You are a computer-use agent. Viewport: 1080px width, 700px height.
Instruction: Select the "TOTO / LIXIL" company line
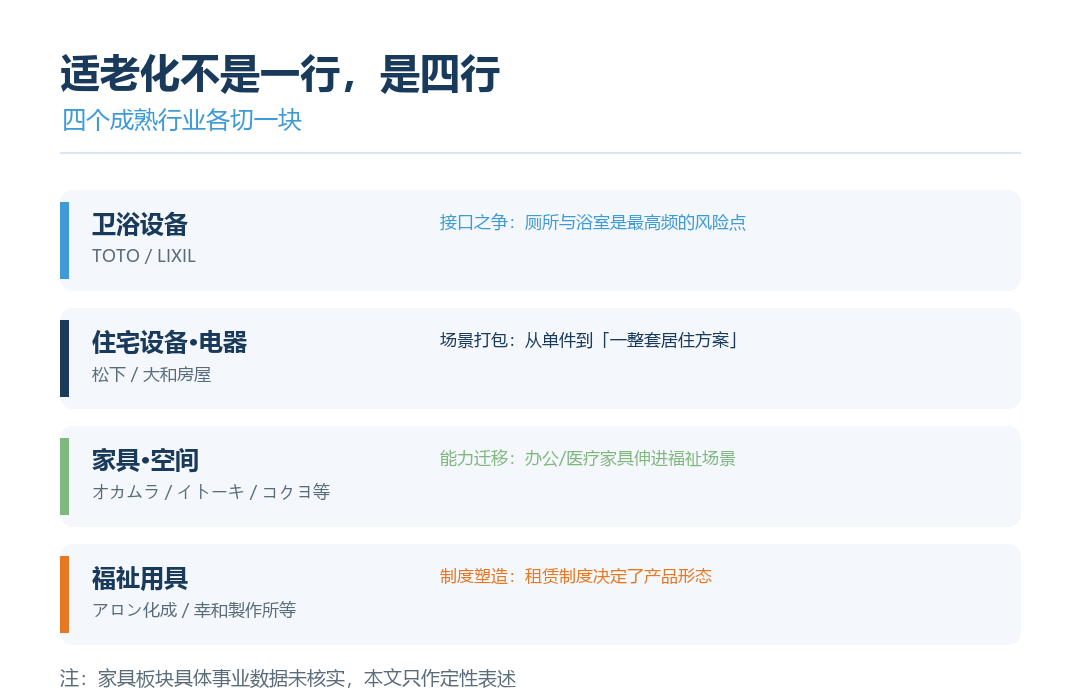(144, 256)
